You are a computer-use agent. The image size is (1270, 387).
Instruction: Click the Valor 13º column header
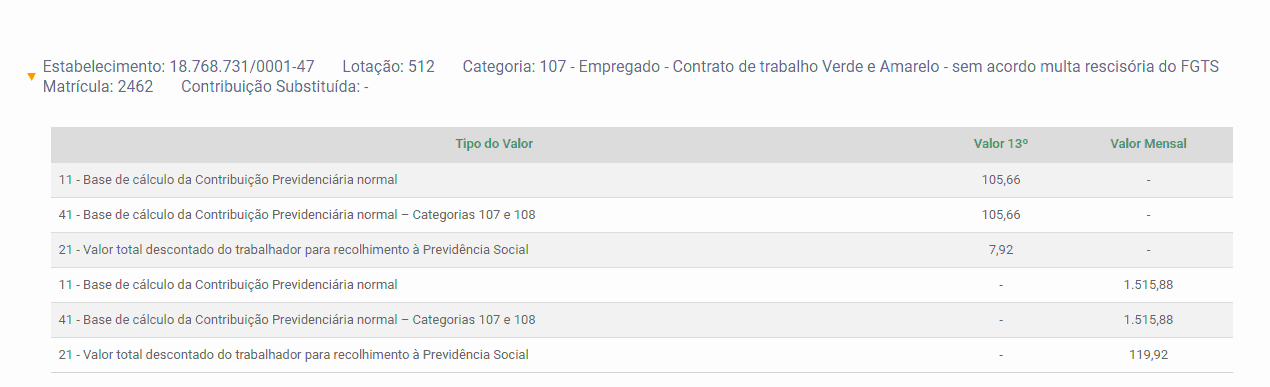(x=1001, y=144)
